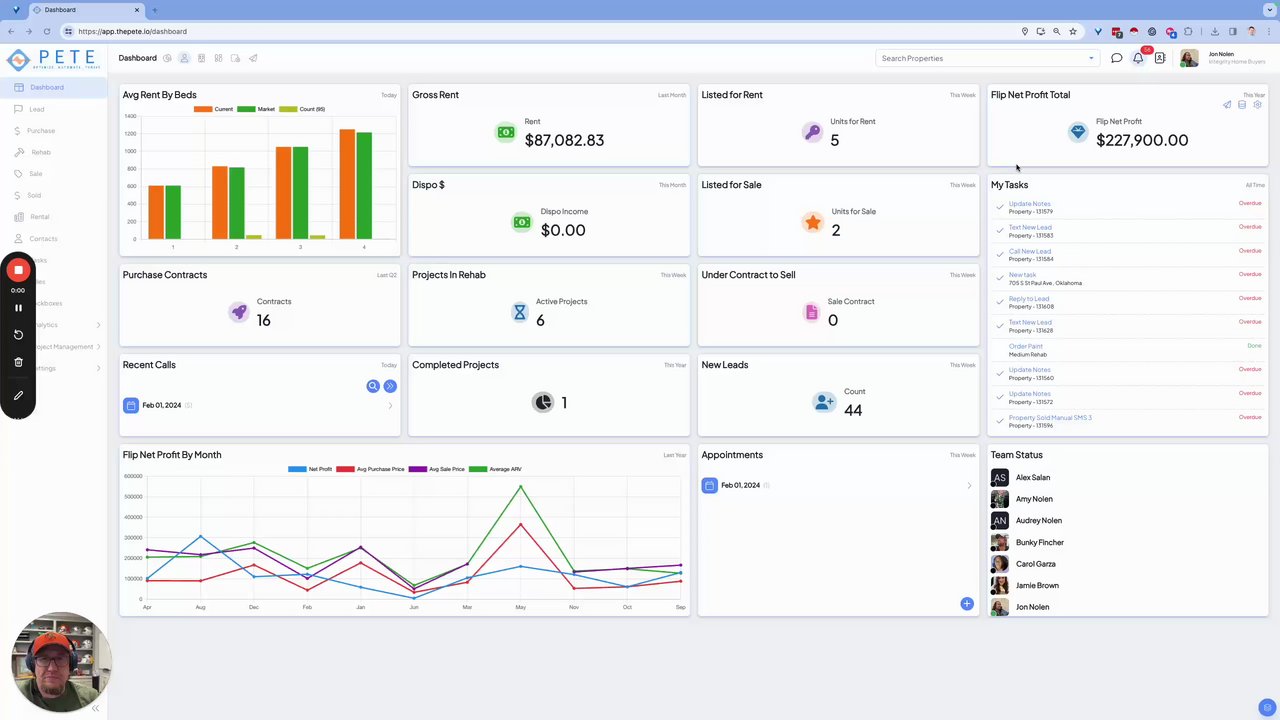Open the contact card icon in header

[1160, 58]
